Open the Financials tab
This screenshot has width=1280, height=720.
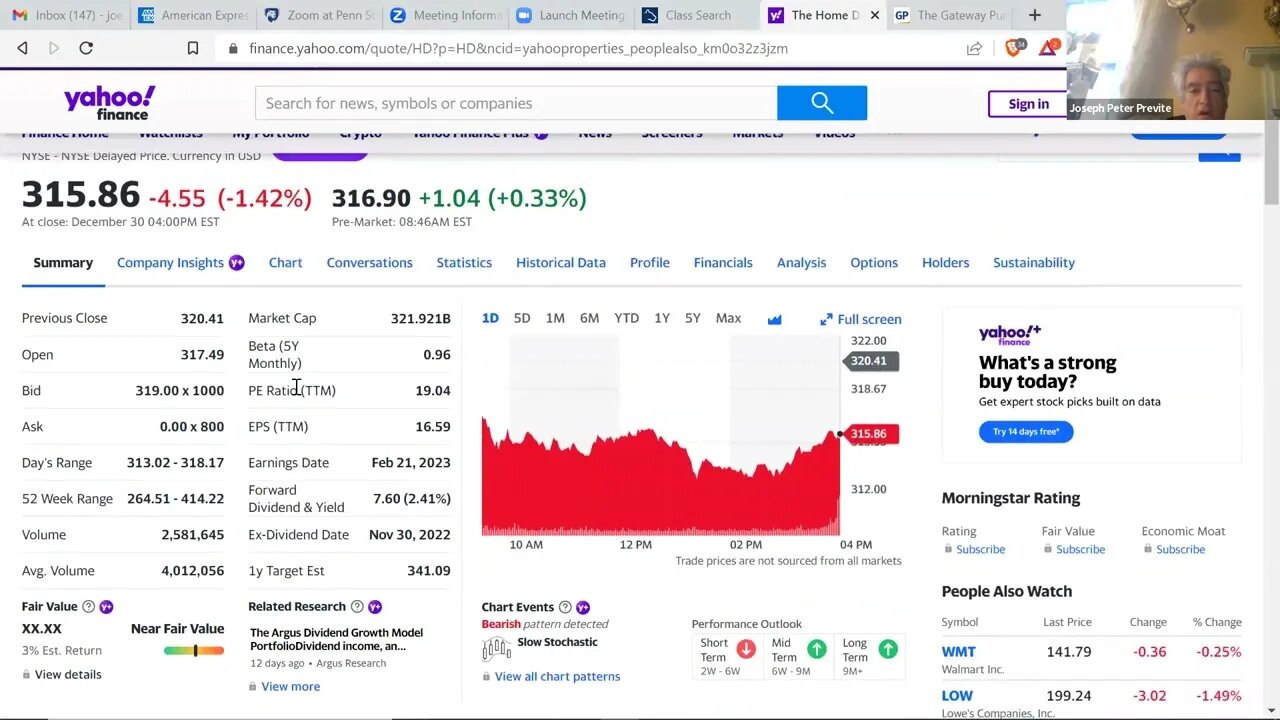723,263
